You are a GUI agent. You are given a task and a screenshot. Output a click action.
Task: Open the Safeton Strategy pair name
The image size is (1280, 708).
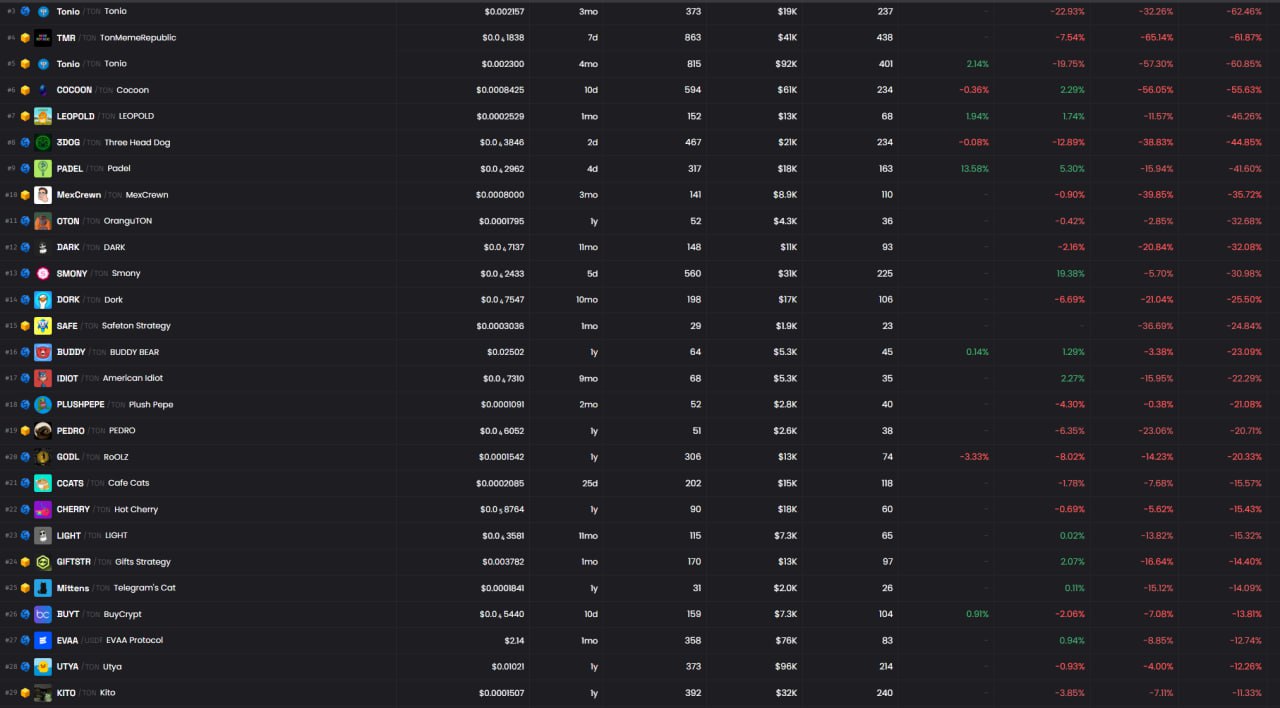(x=136, y=326)
